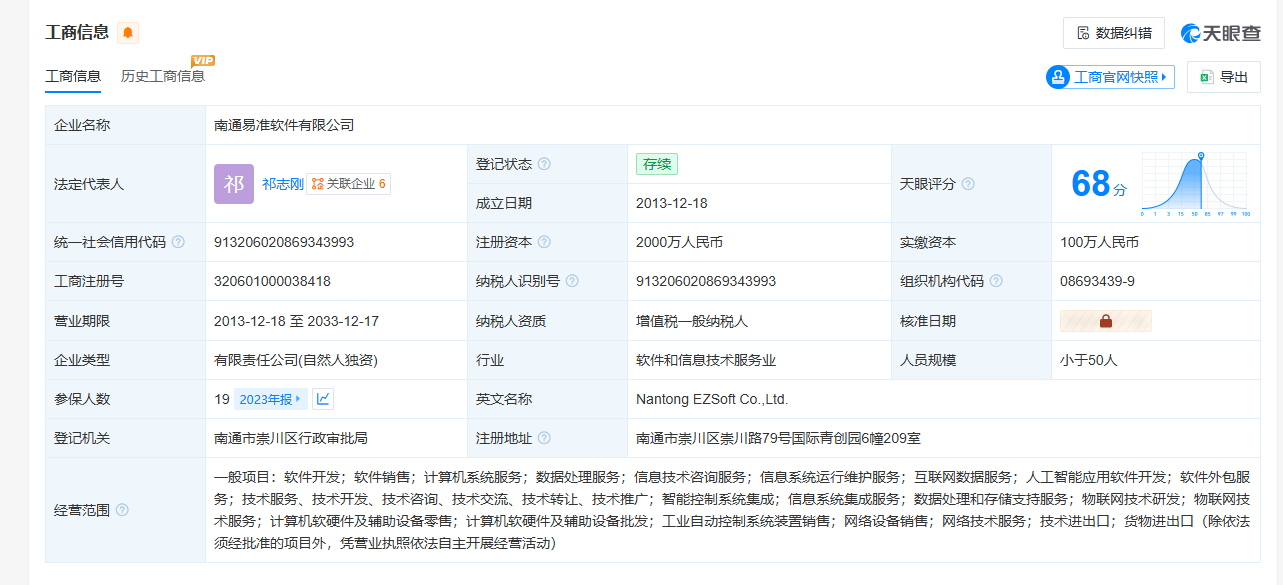Click help icon beside 经营范围
1283x585 pixels.
(x=122, y=510)
